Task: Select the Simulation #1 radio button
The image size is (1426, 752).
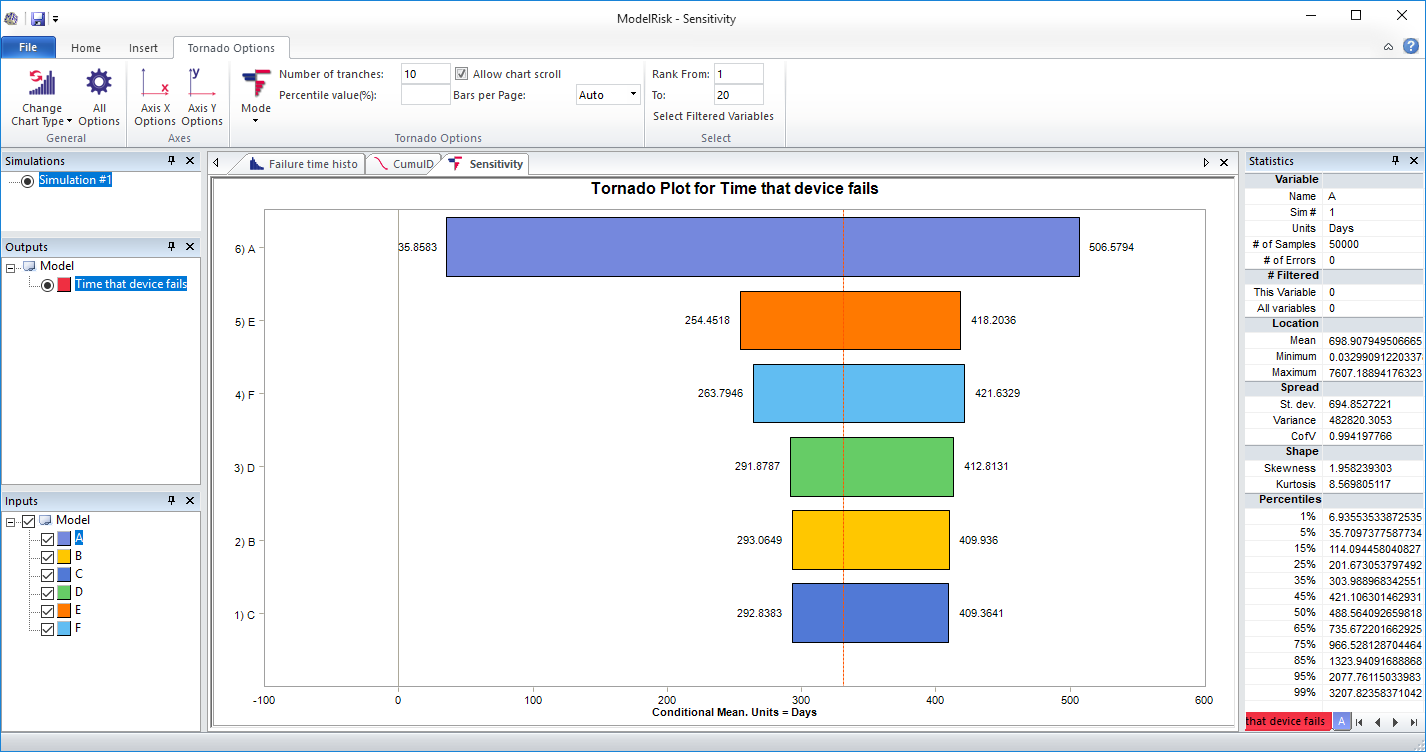Action: coord(26,180)
